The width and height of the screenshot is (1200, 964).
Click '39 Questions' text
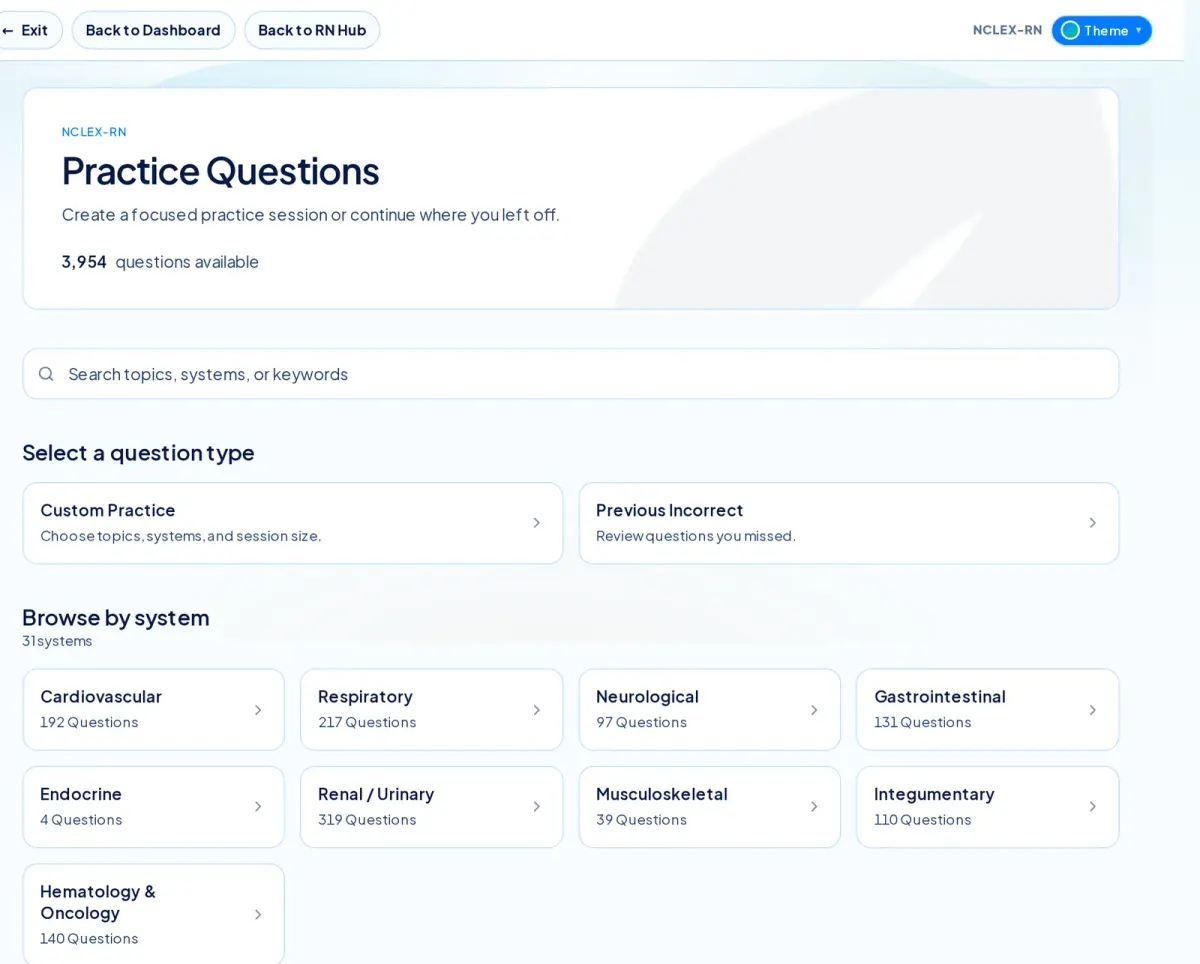641,820
